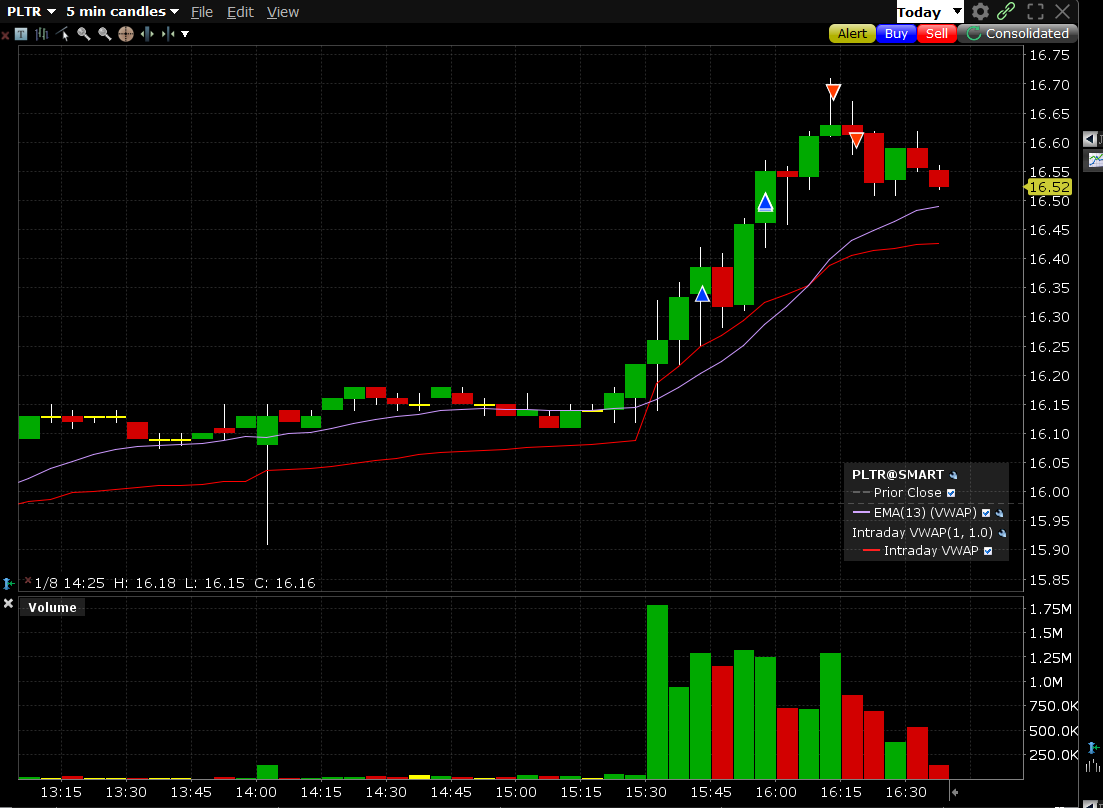This screenshot has height=808, width=1103.
Task: Click the dashed Prior Close legend swatch
Action: pyautogui.click(x=861, y=493)
